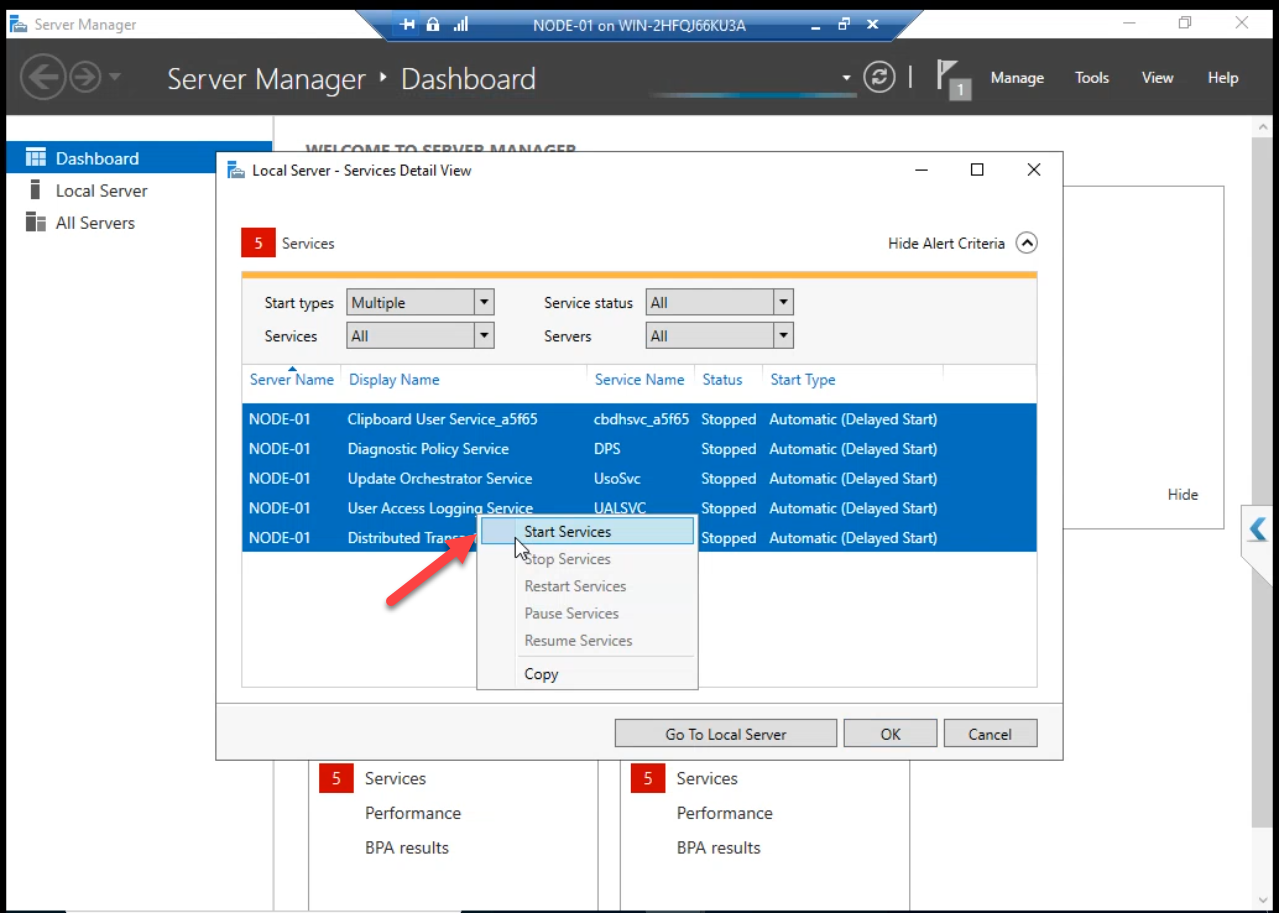Sort by the Server Name column
Image resolution: width=1279 pixels, height=913 pixels.
click(x=292, y=380)
